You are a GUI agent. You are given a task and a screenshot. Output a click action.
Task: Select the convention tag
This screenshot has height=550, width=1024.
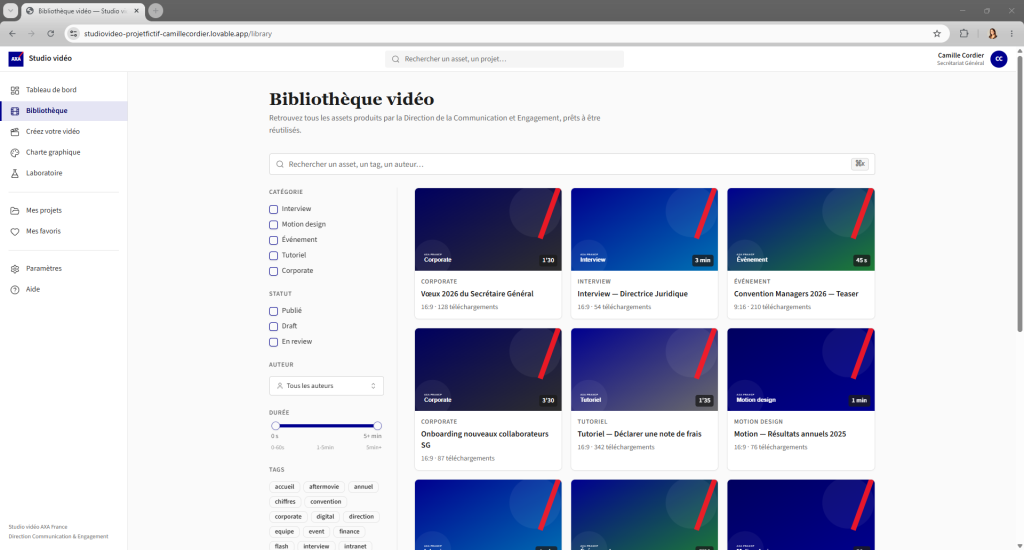click(x=325, y=502)
